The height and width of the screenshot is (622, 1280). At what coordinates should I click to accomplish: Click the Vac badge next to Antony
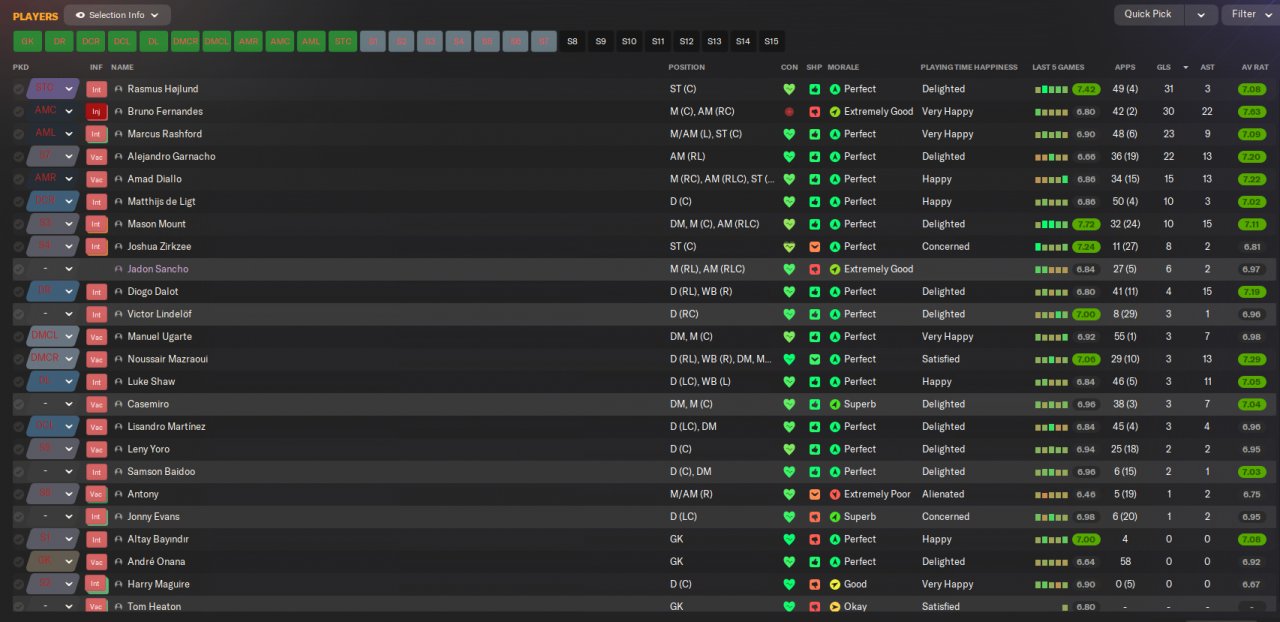click(x=97, y=494)
